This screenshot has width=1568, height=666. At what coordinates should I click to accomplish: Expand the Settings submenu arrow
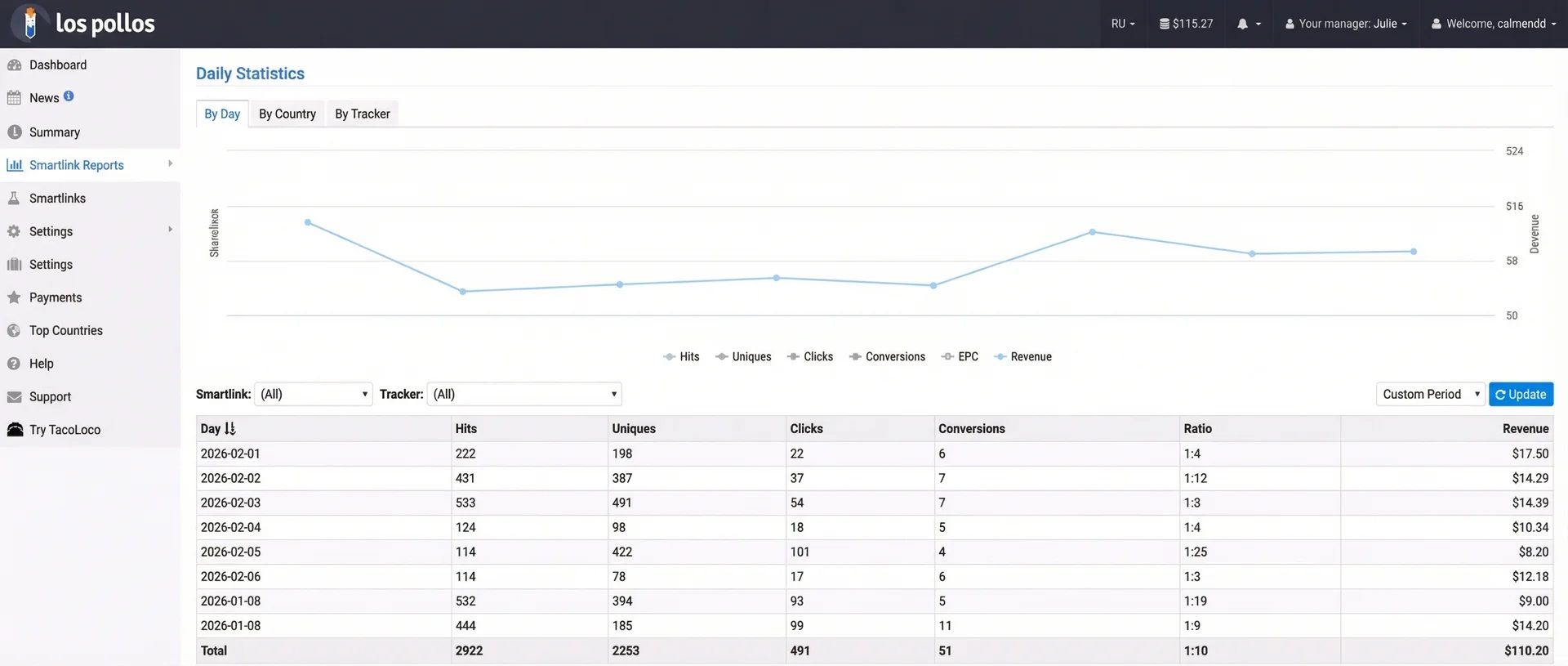pos(170,230)
